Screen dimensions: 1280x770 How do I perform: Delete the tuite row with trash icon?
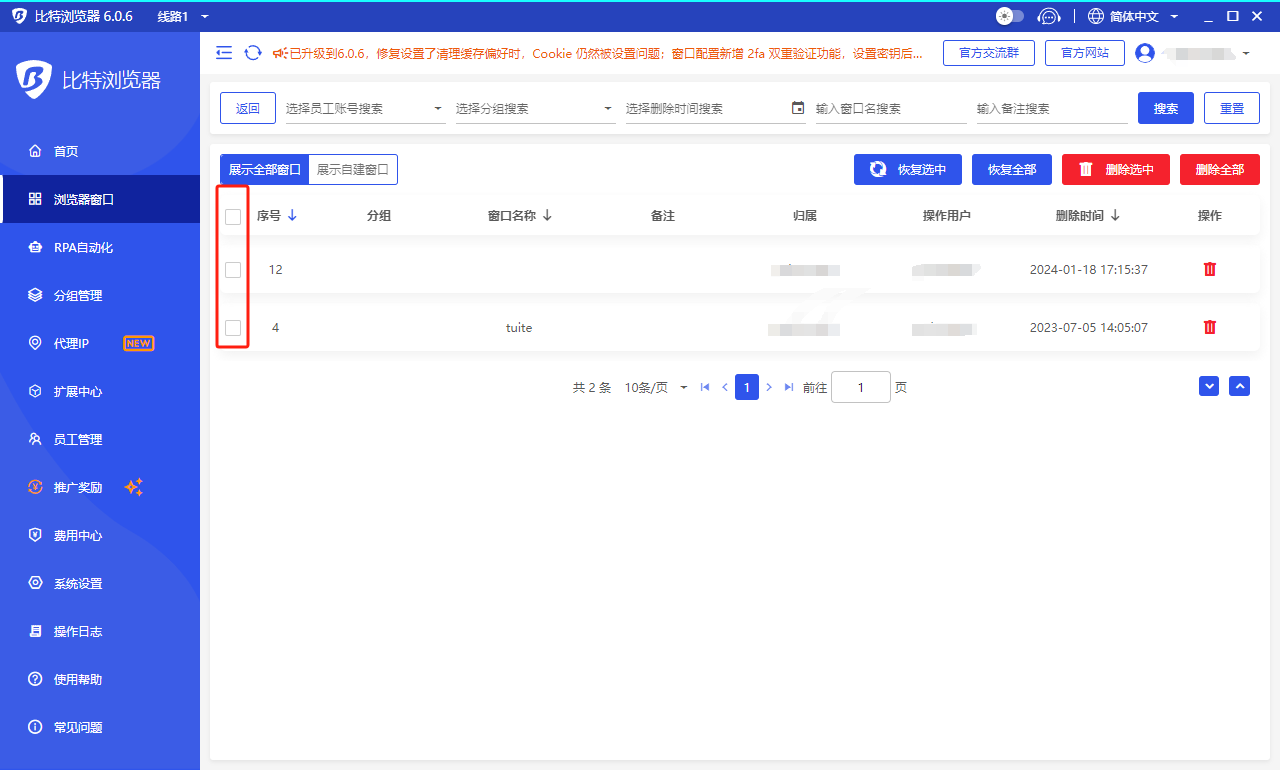[x=1210, y=327]
